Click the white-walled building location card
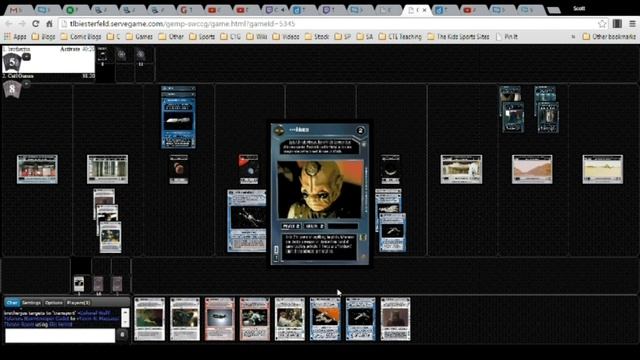 click(x=461, y=169)
